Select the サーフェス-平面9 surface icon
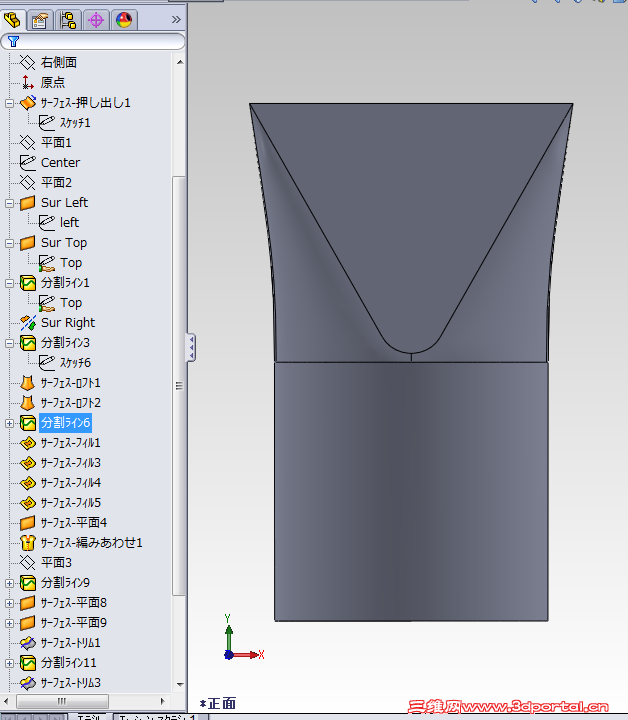This screenshot has width=628, height=720. (x=28, y=623)
